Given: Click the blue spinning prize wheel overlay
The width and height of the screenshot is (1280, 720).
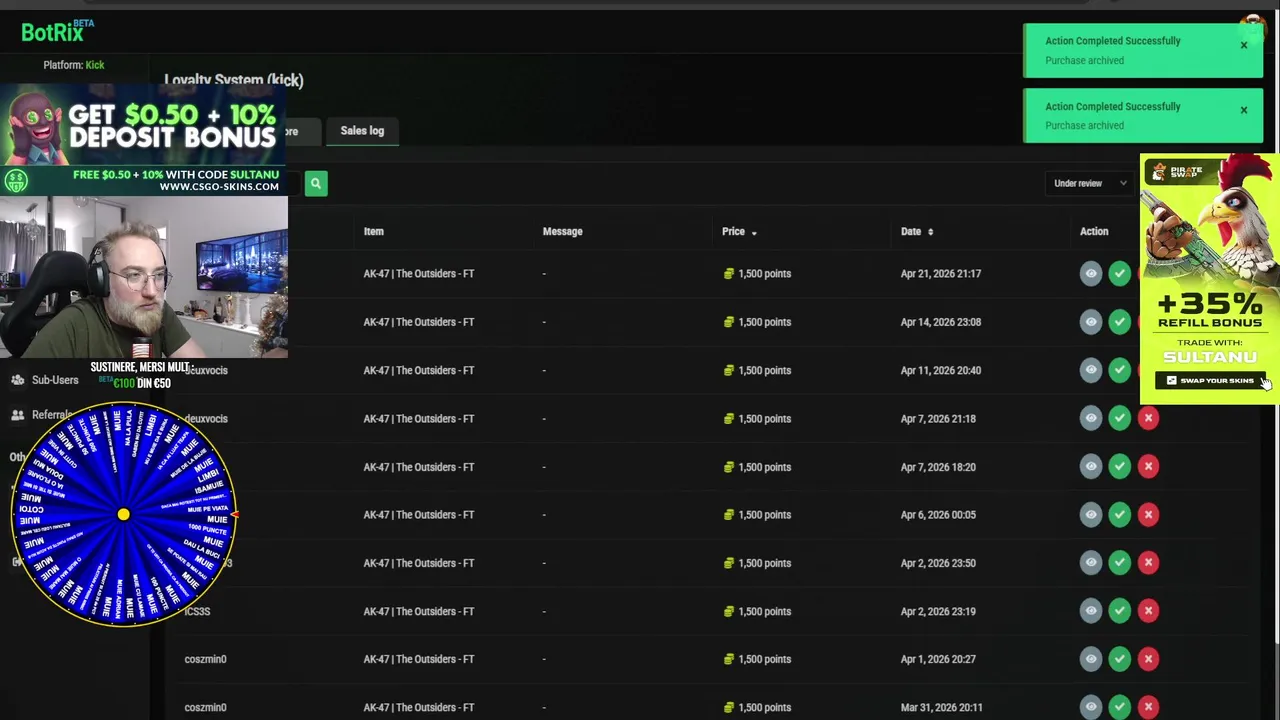Looking at the screenshot, I should pos(124,514).
